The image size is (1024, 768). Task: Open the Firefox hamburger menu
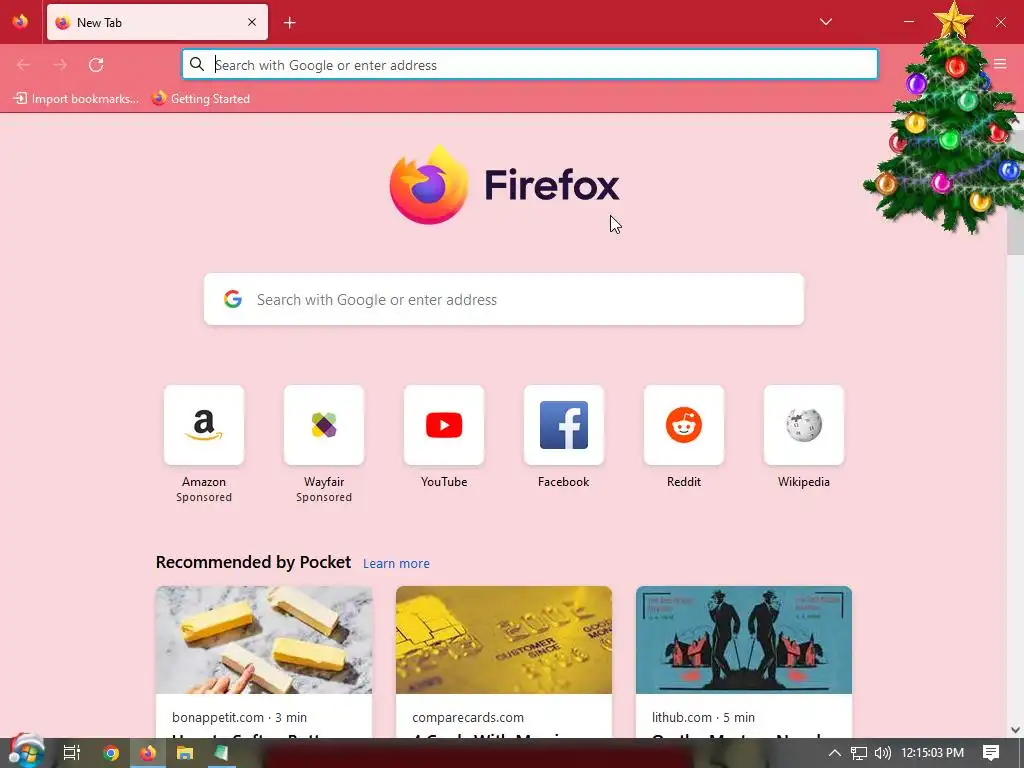point(1000,64)
